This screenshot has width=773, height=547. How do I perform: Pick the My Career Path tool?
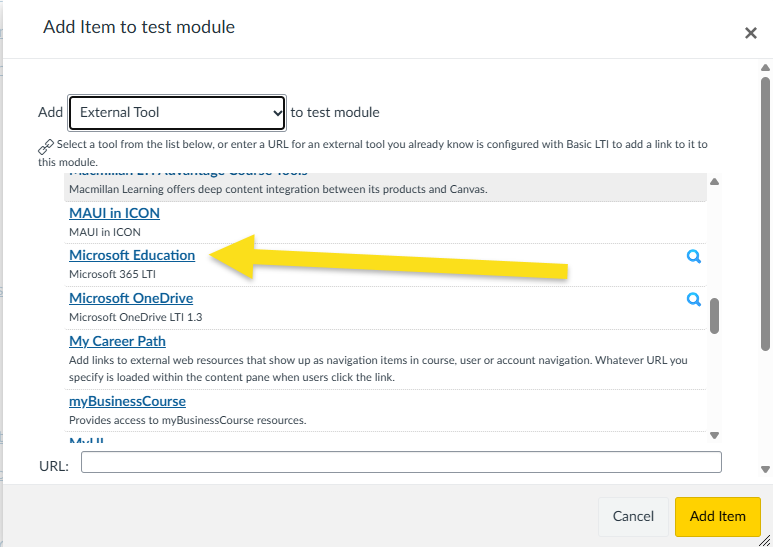(117, 341)
